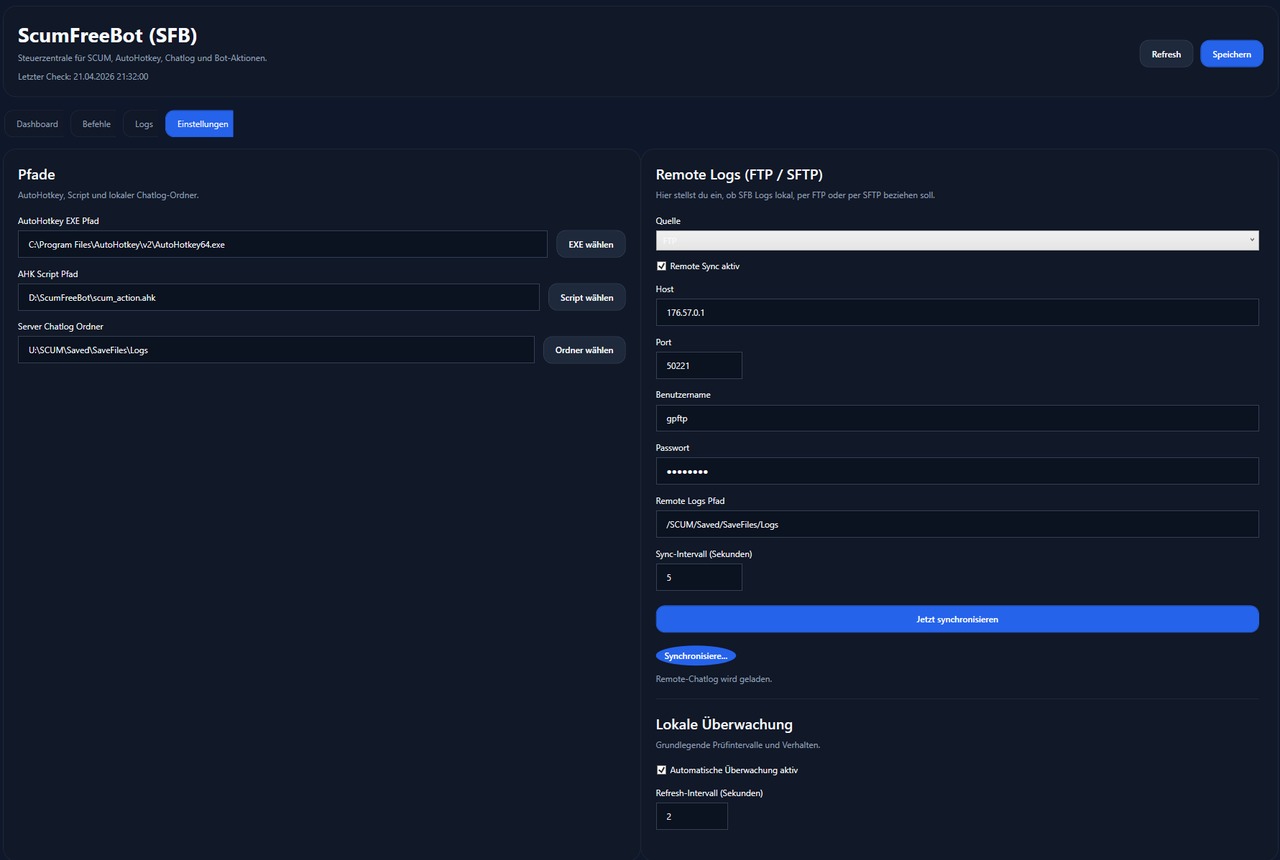The image size is (1280, 860).
Task: Select the Benutzername text field
Action: pos(956,418)
